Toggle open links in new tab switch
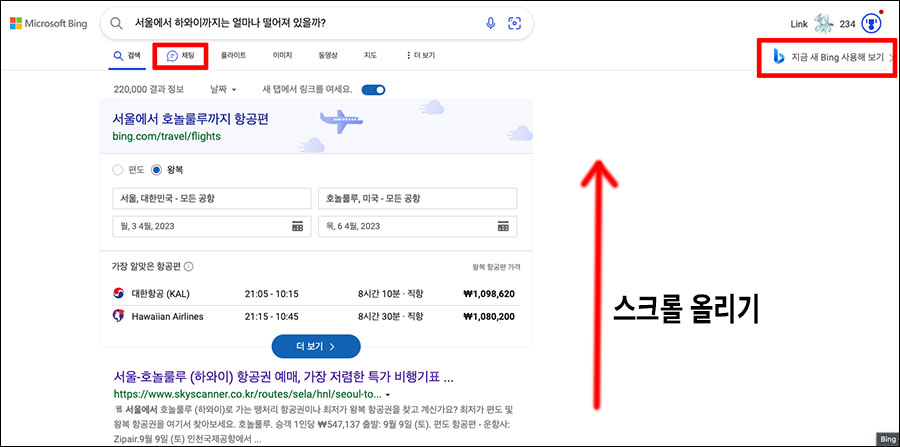Screen dimensions: 900x447 coord(373,90)
